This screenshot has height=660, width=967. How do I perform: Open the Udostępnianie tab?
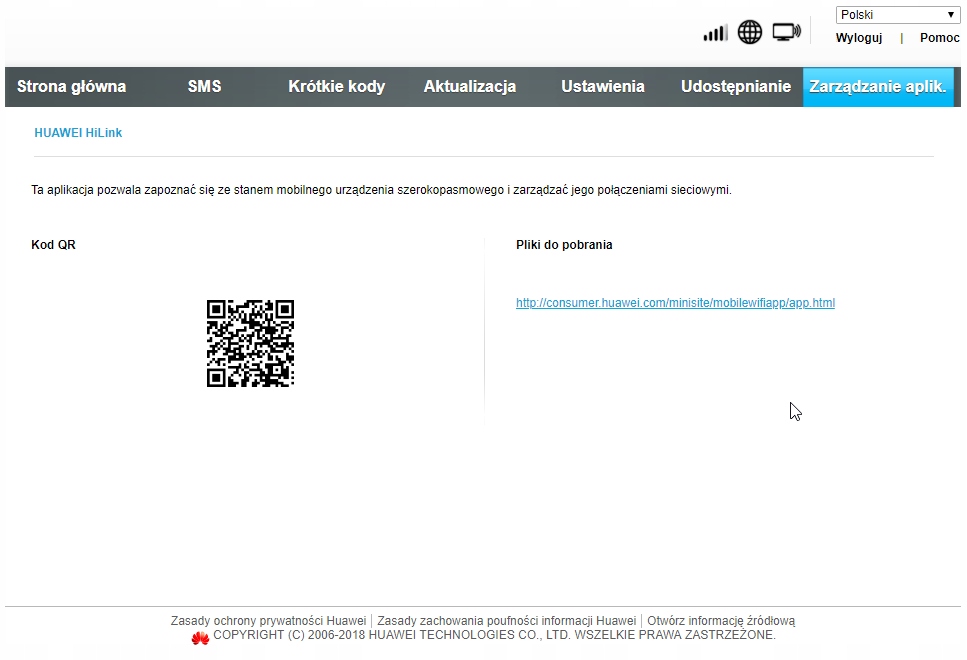[x=736, y=86]
